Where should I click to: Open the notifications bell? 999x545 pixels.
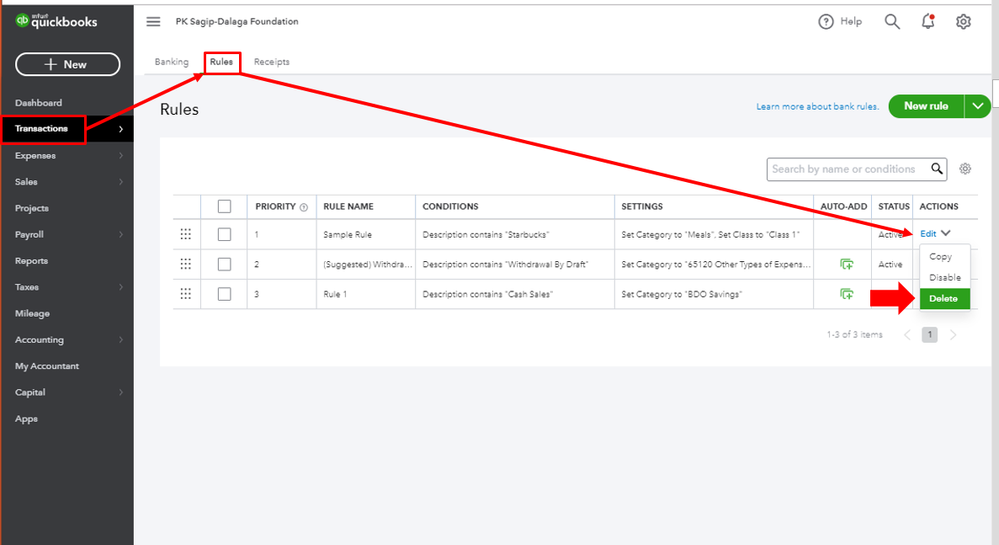click(928, 22)
